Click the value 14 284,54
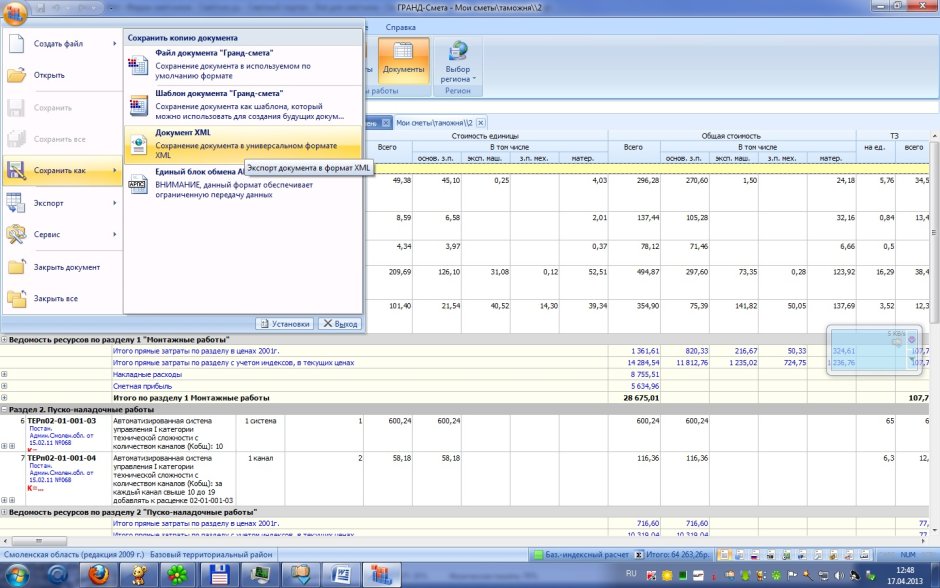 pyautogui.click(x=643, y=363)
